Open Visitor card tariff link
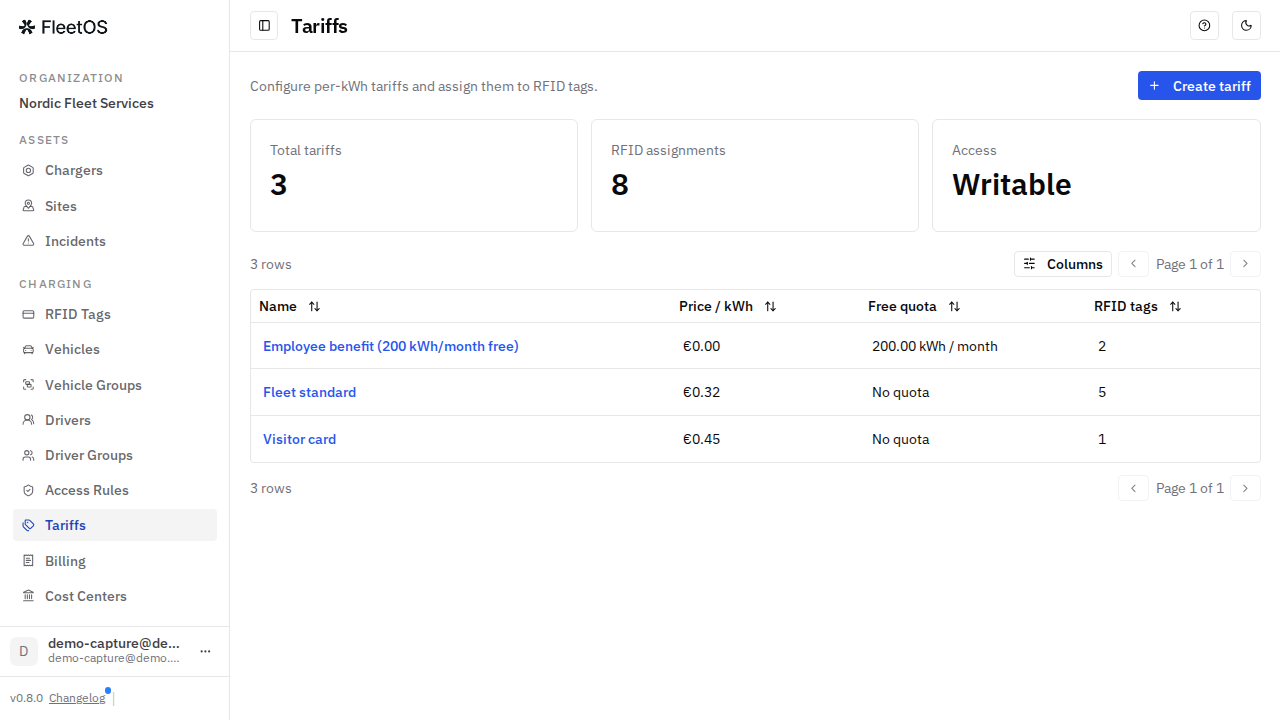This screenshot has height=720, width=1280. [299, 439]
